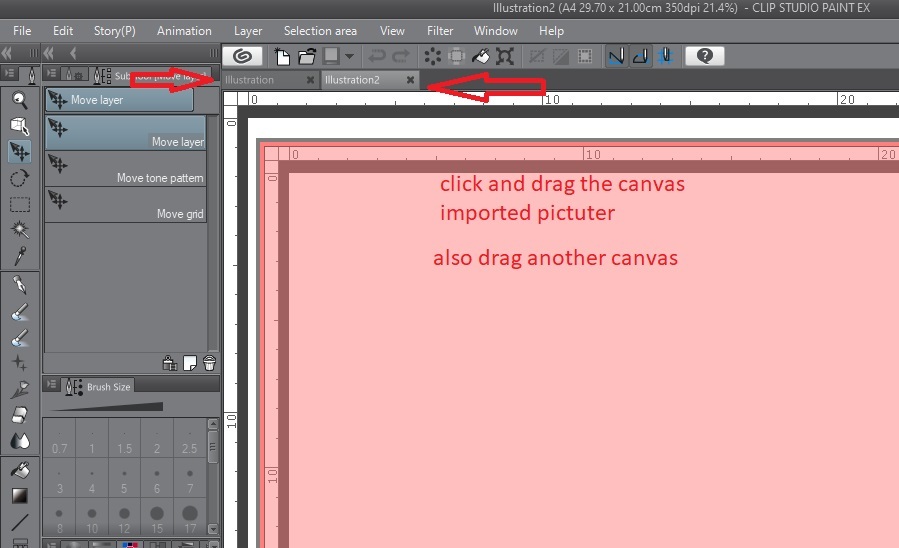Click the single left arrow on dock bar
Viewport: 899px width, 548px height.
click(73, 53)
